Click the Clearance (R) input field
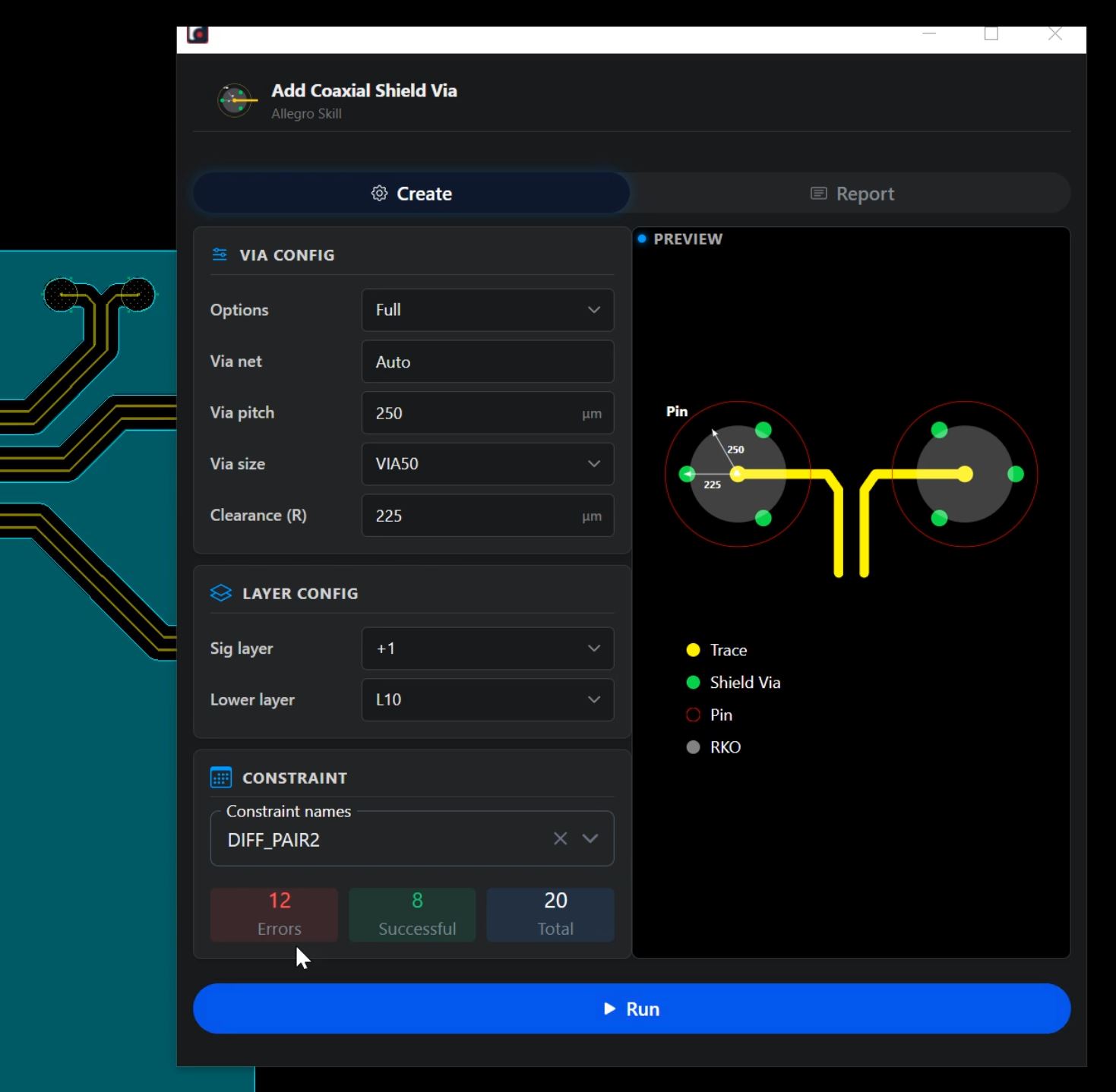 [x=488, y=516]
